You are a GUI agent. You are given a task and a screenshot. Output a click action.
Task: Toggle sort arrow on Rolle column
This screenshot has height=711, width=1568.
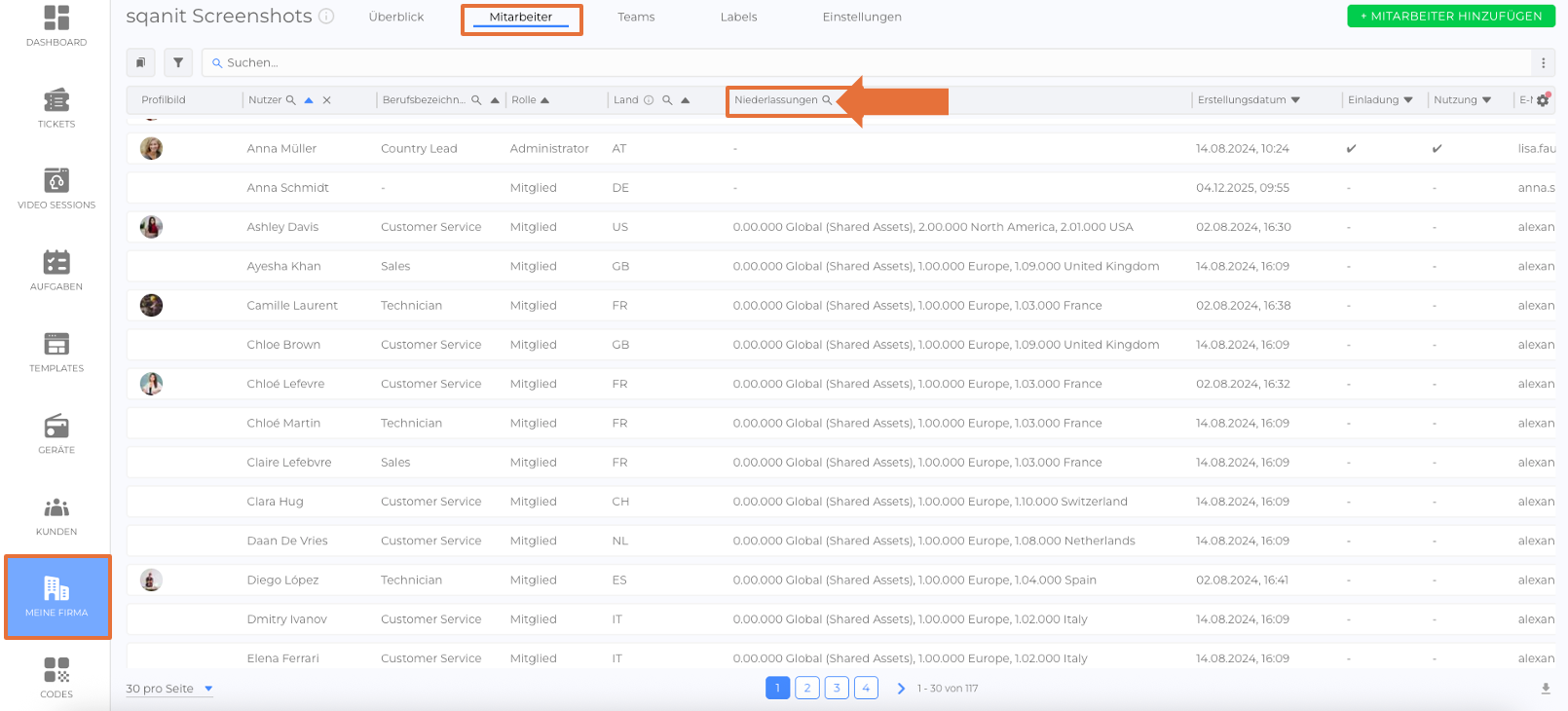(x=544, y=100)
